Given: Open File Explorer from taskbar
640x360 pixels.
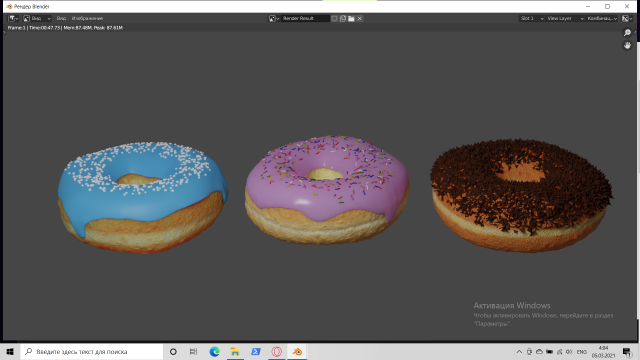Looking at the screenshot, I should click(235, 351).
